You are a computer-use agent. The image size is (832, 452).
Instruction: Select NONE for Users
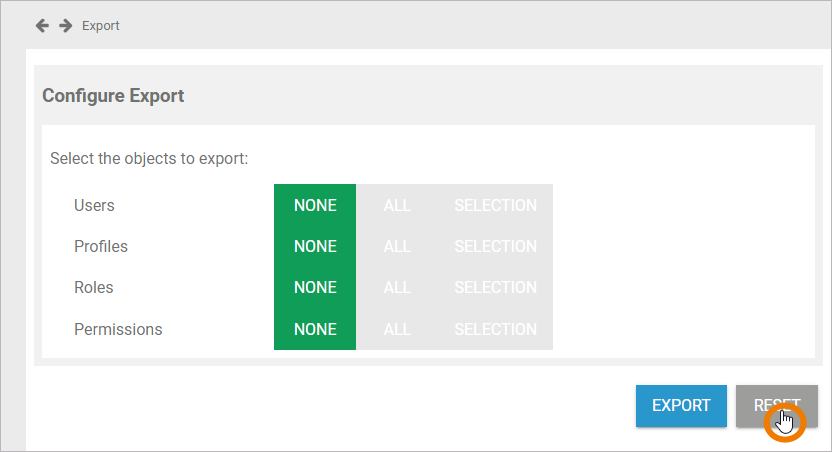315,205
